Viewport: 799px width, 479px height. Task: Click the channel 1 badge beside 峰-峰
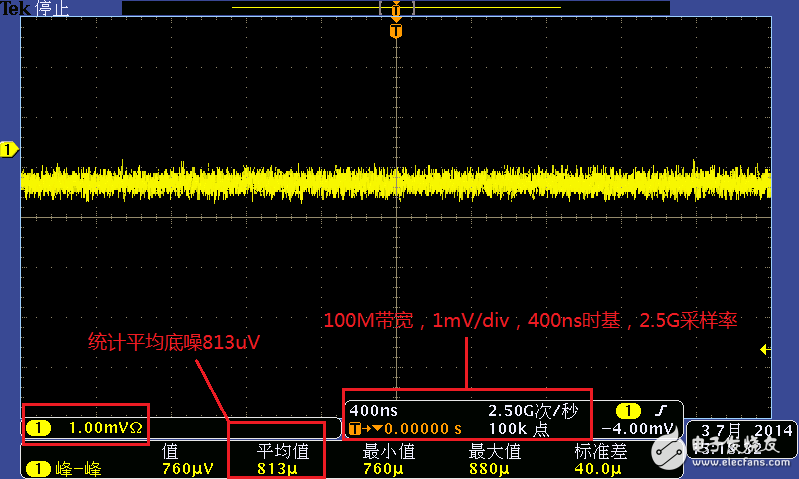coord(38,468)
